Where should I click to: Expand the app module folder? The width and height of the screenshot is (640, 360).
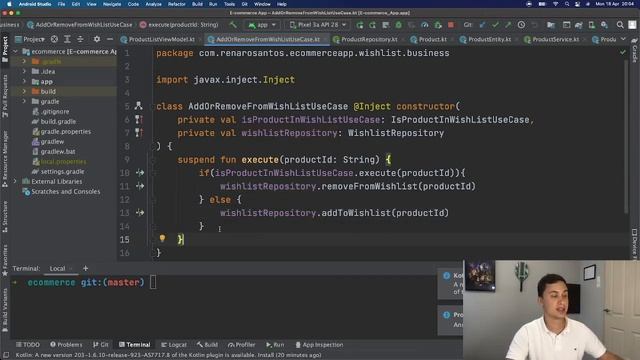[24, 81]
